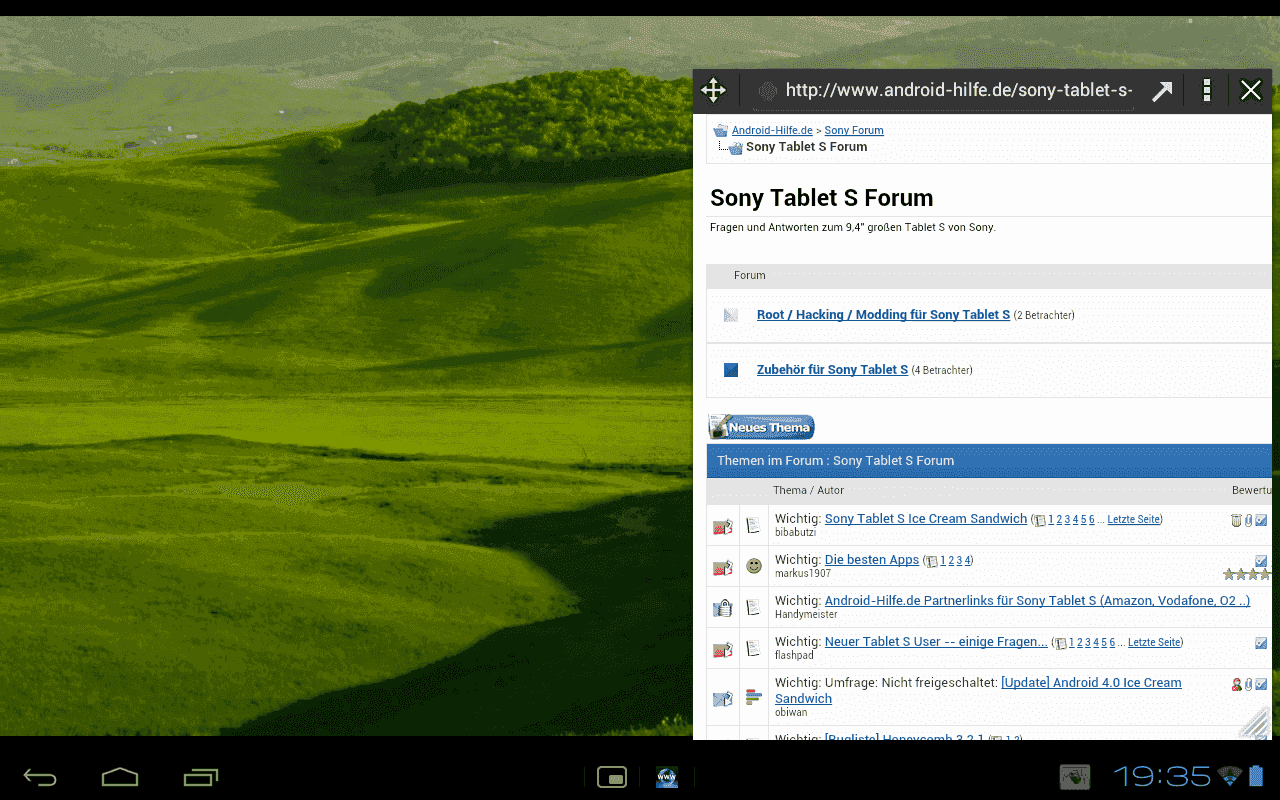This screenshot has width=1280, height=800.
Task: Click the Thema / Autor column header
Action: [808, 490]
